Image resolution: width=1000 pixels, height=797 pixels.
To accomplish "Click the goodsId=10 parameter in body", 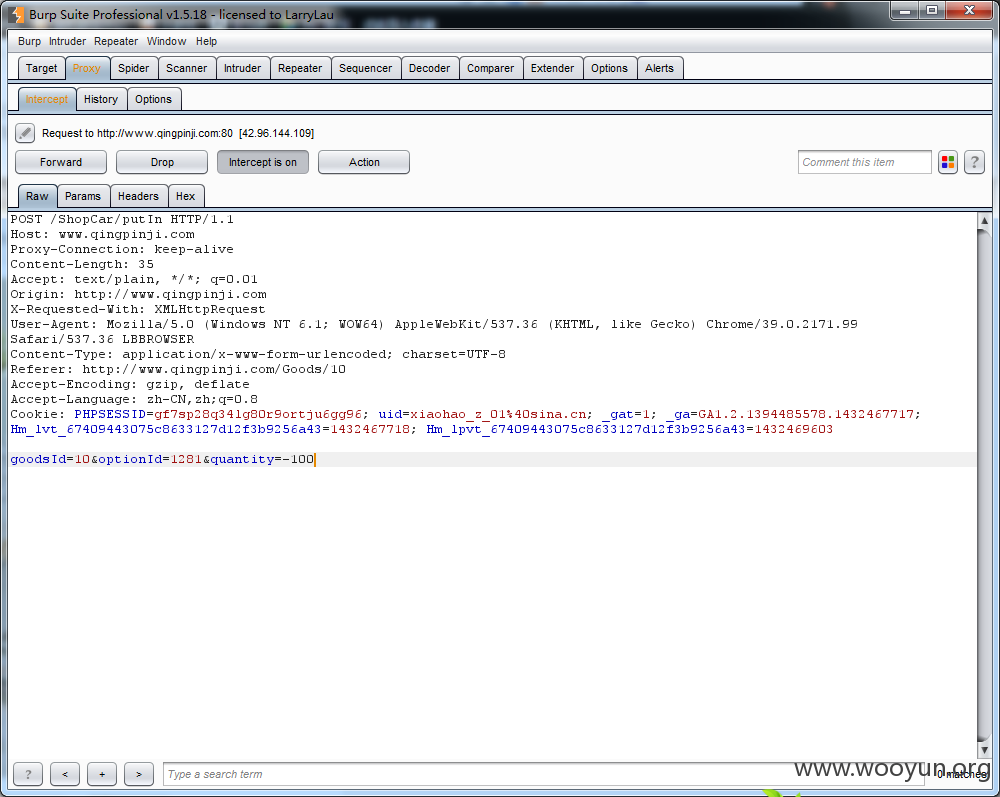I will click(50, 459).
